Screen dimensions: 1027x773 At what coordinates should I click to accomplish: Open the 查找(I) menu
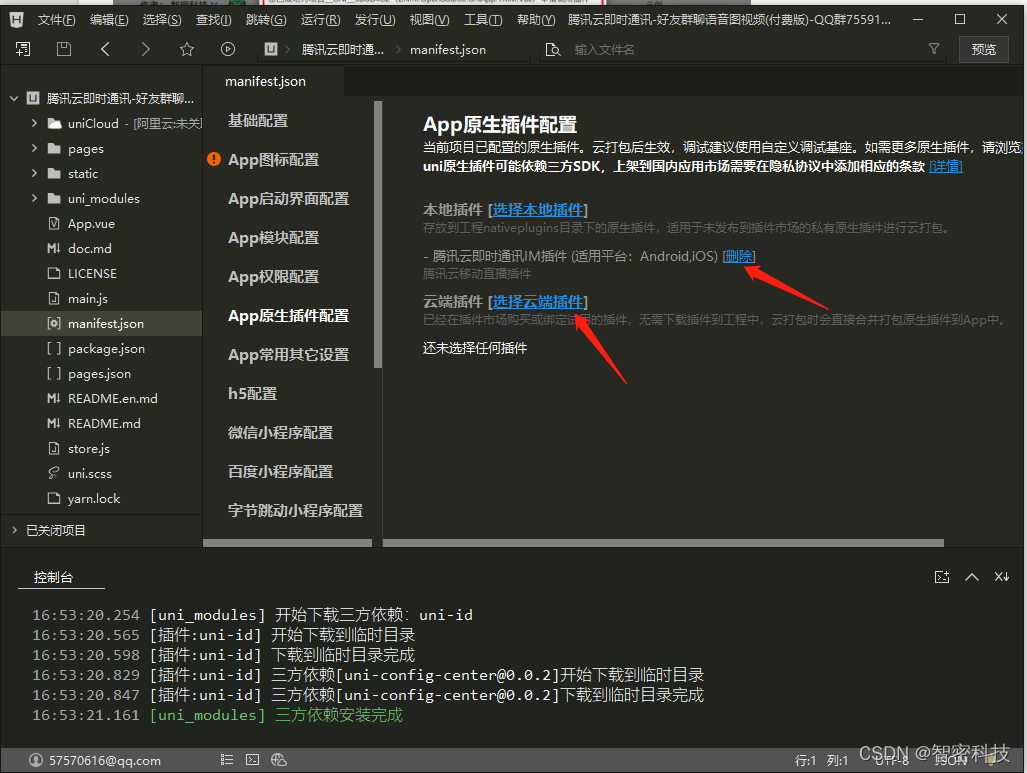click(214, 20)
